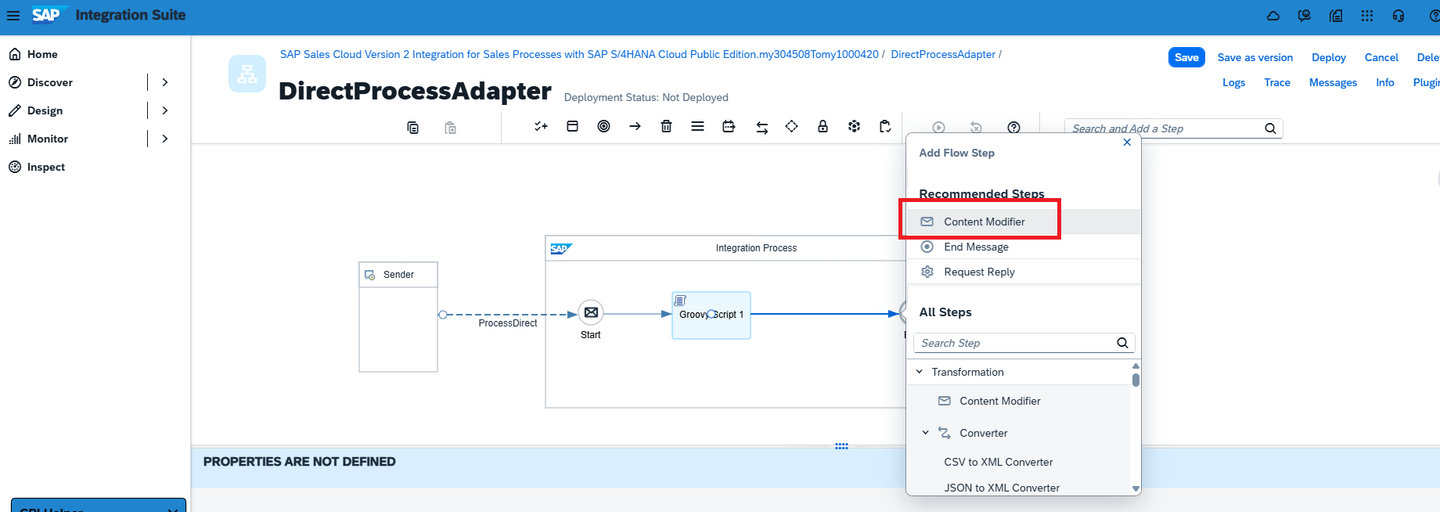Select the Start message event

click(591, 313)
